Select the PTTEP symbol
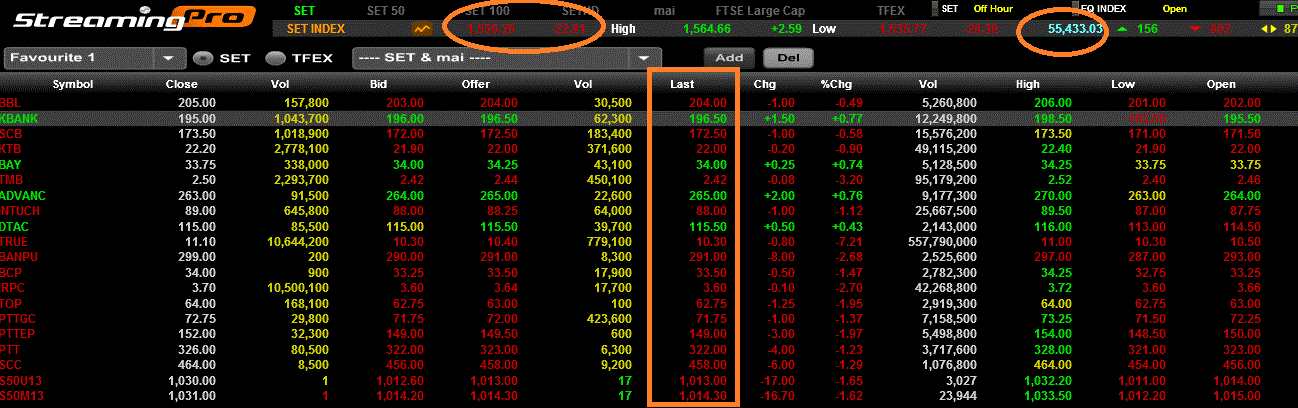The height and width of the screenshot is (408, 1298). (18, 334)
